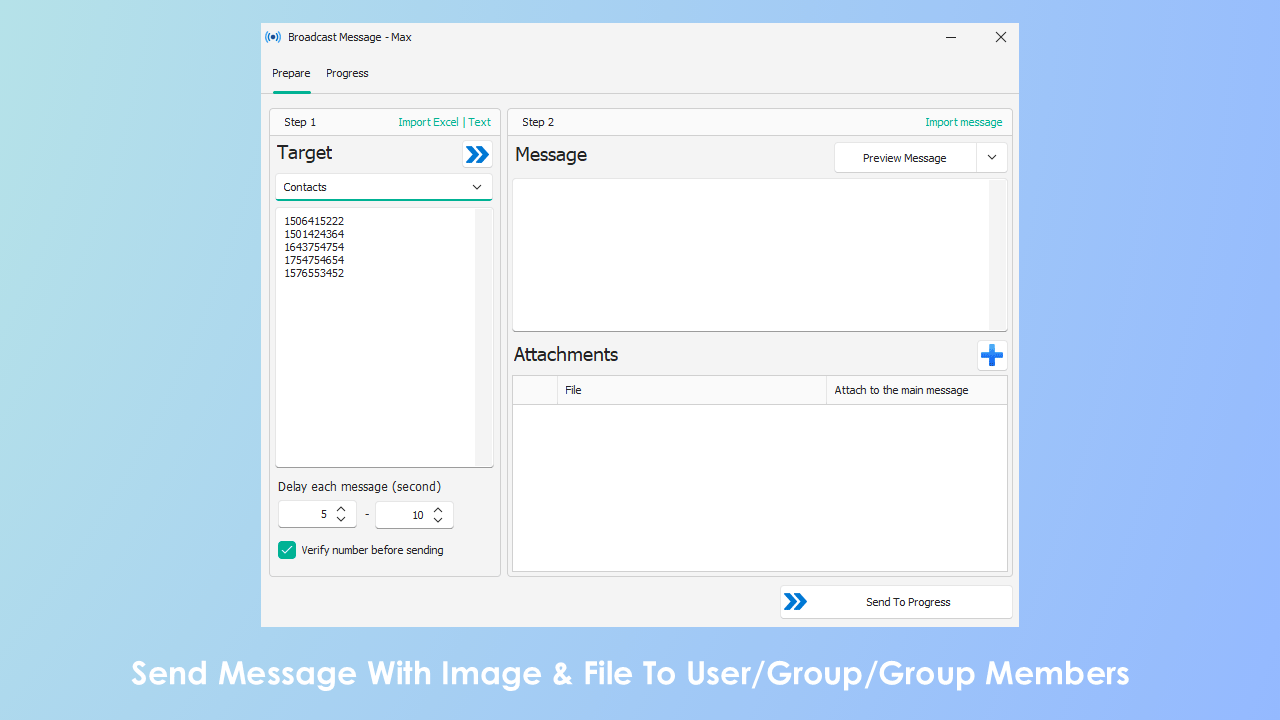Switch to the Progress tab
Screen dimensions: 1280x720
click(347, 73)
